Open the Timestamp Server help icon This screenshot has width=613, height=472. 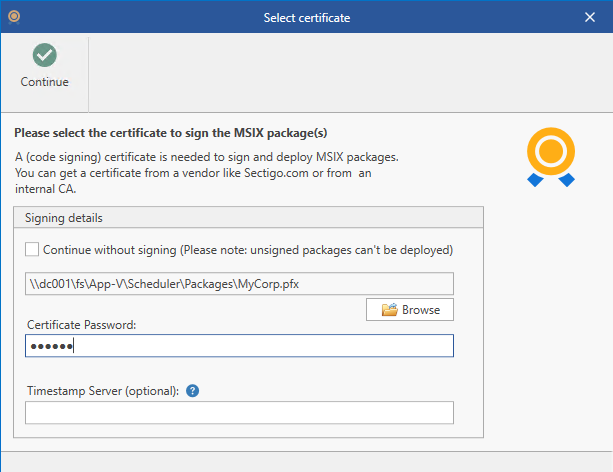coord(193,390)
